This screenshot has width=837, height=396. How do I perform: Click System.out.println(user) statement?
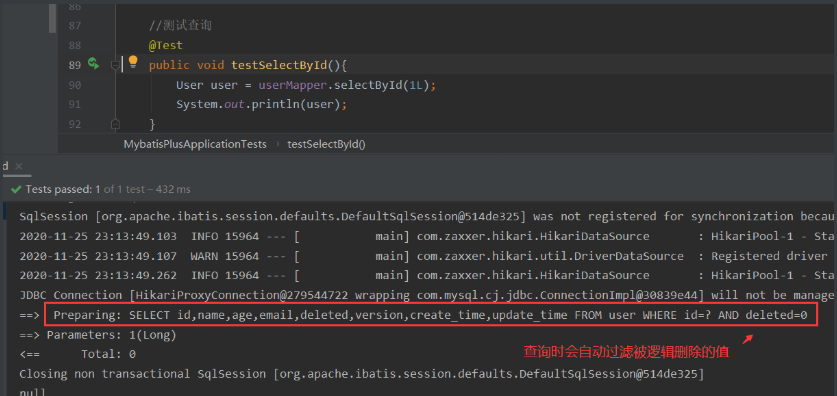[262, 105]
